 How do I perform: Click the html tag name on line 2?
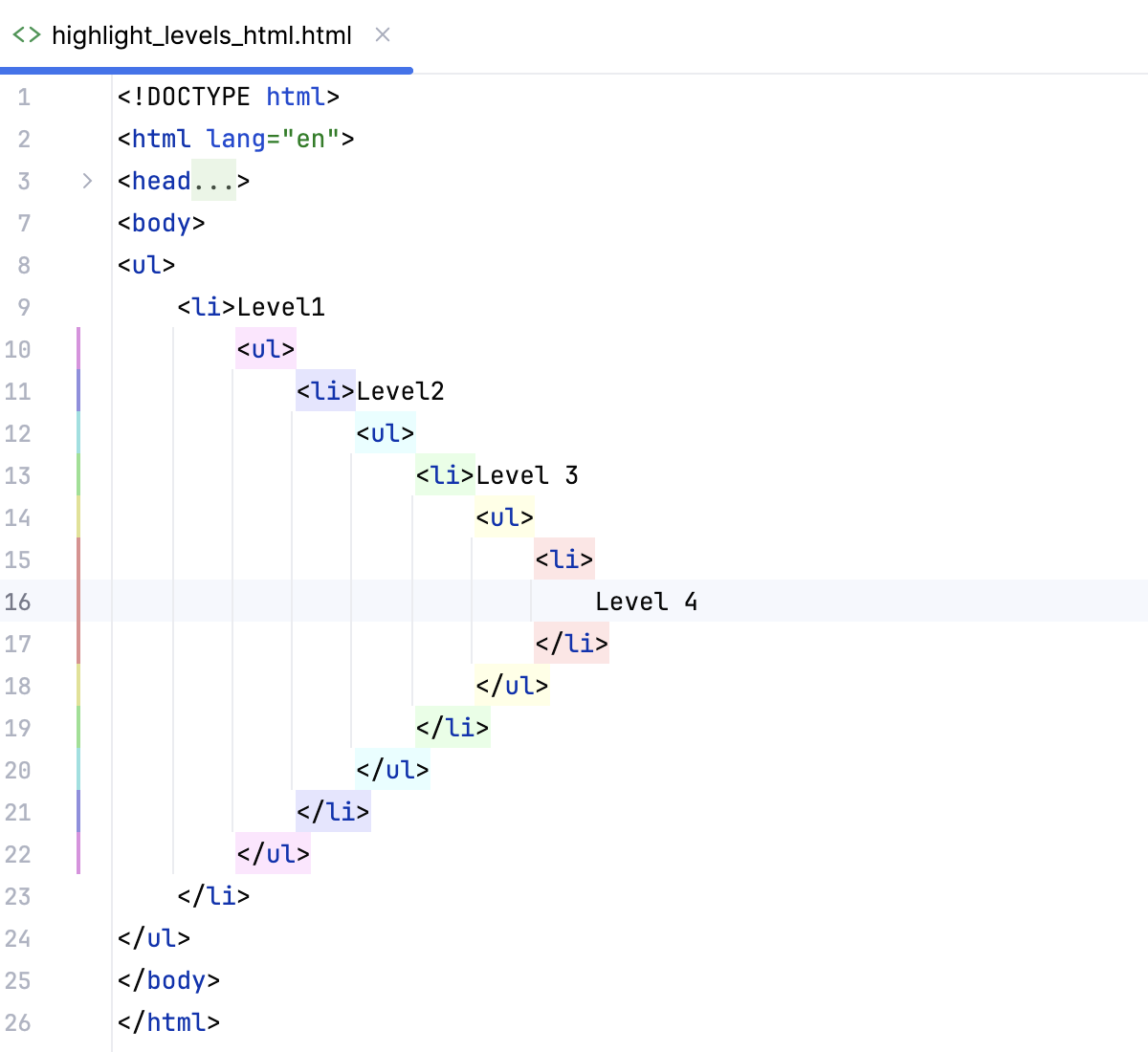tap(162, 139)
